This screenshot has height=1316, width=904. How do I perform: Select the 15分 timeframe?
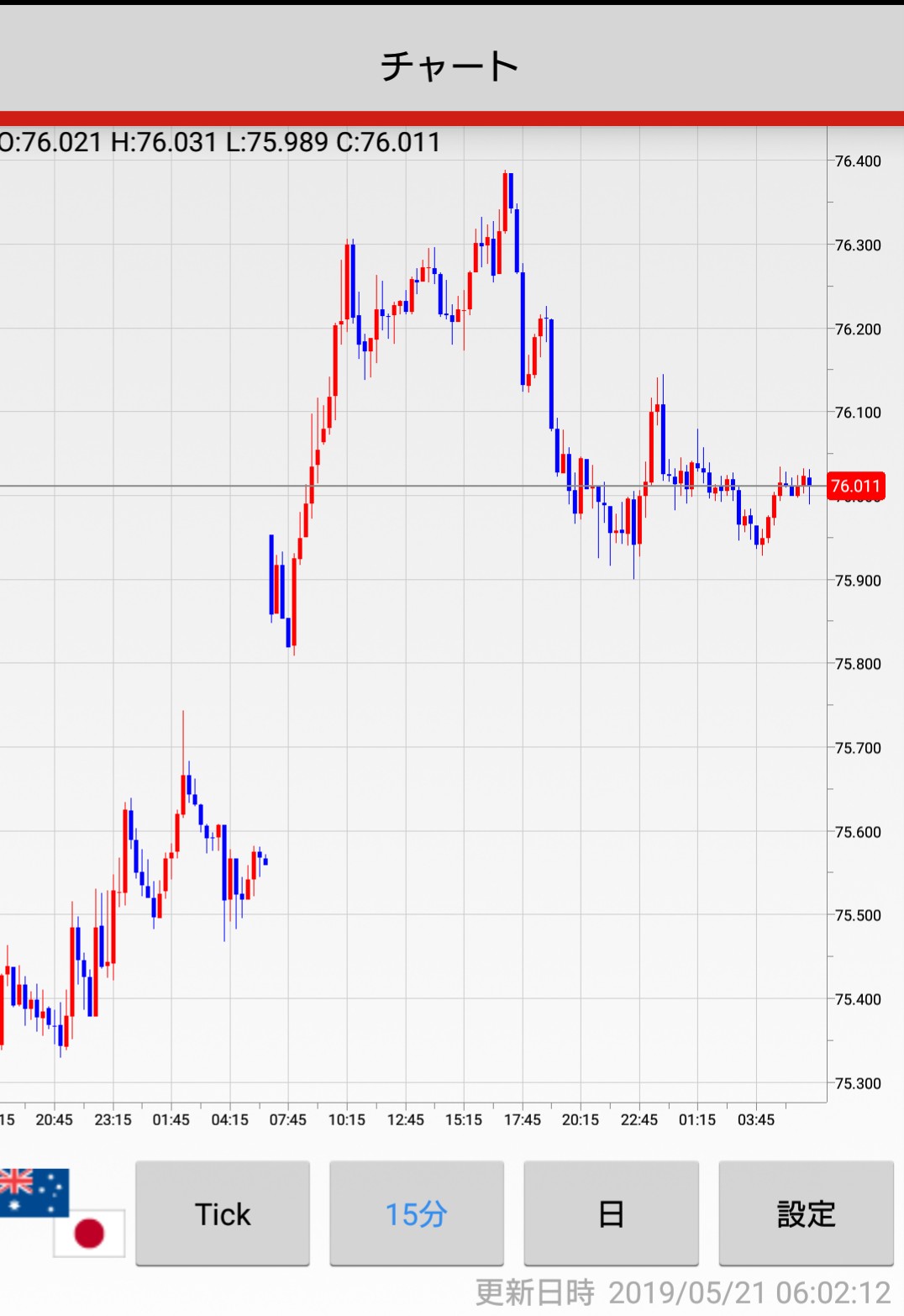pyautogui.click(x=416, y=1213)
